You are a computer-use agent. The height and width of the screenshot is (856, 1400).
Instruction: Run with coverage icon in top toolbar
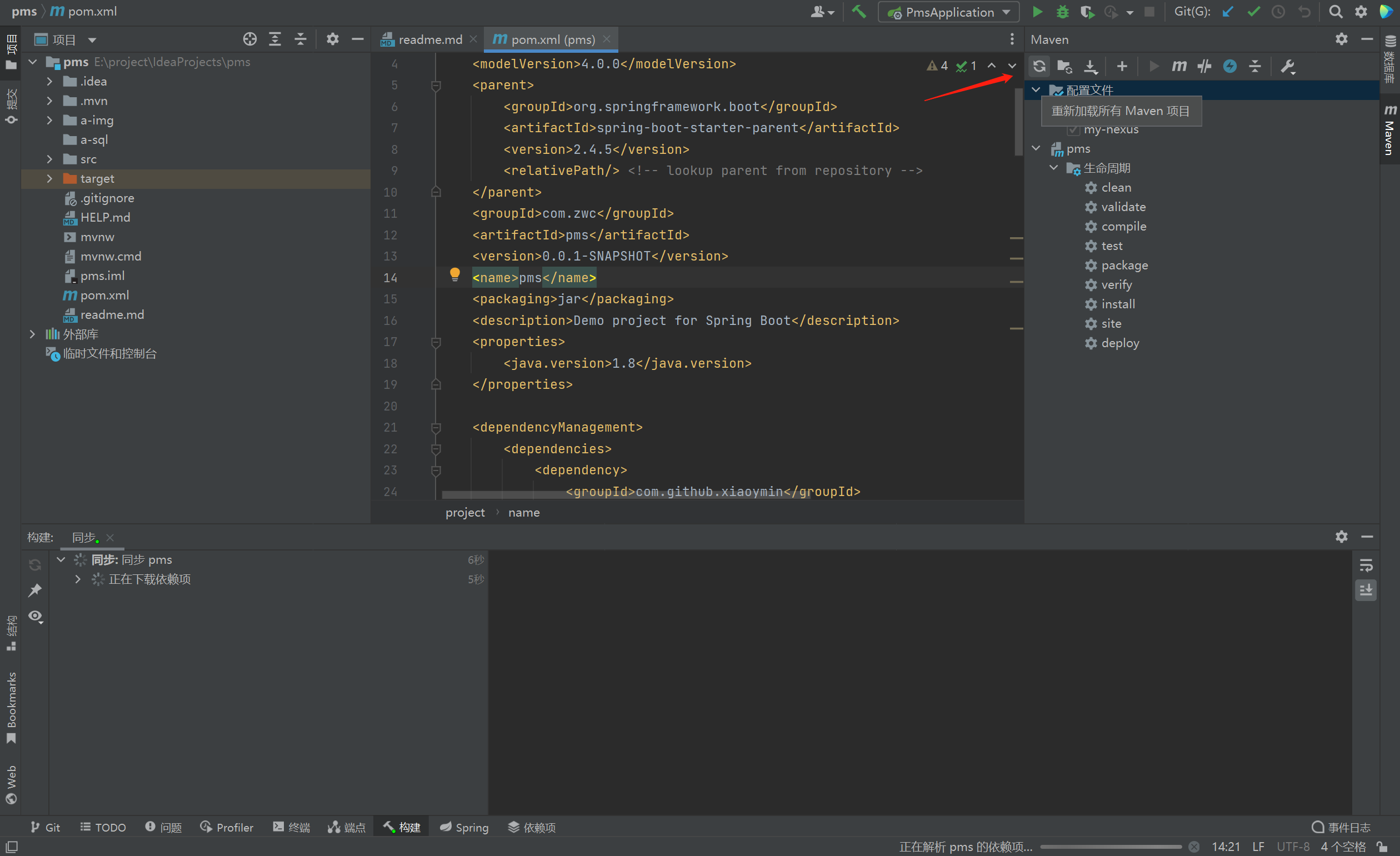1087,12
